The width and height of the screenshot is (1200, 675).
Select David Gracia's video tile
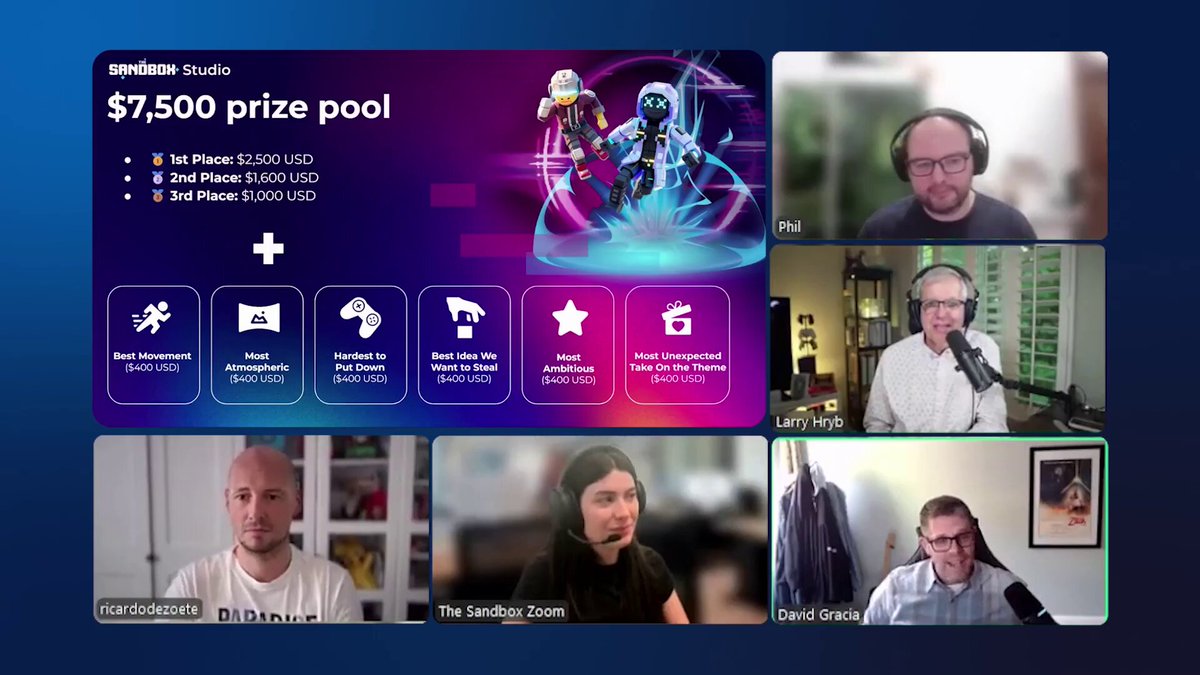[939, 531]
